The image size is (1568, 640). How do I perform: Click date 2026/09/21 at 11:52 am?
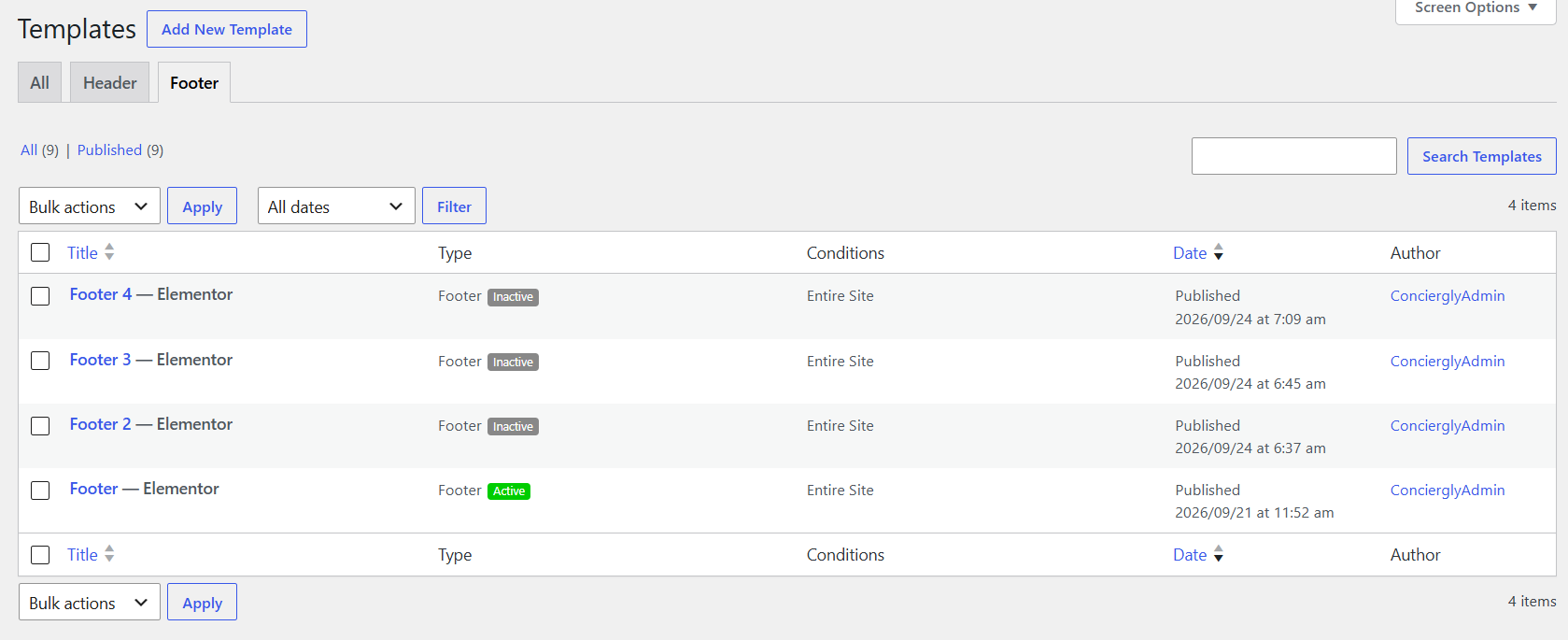point(1254,512)
